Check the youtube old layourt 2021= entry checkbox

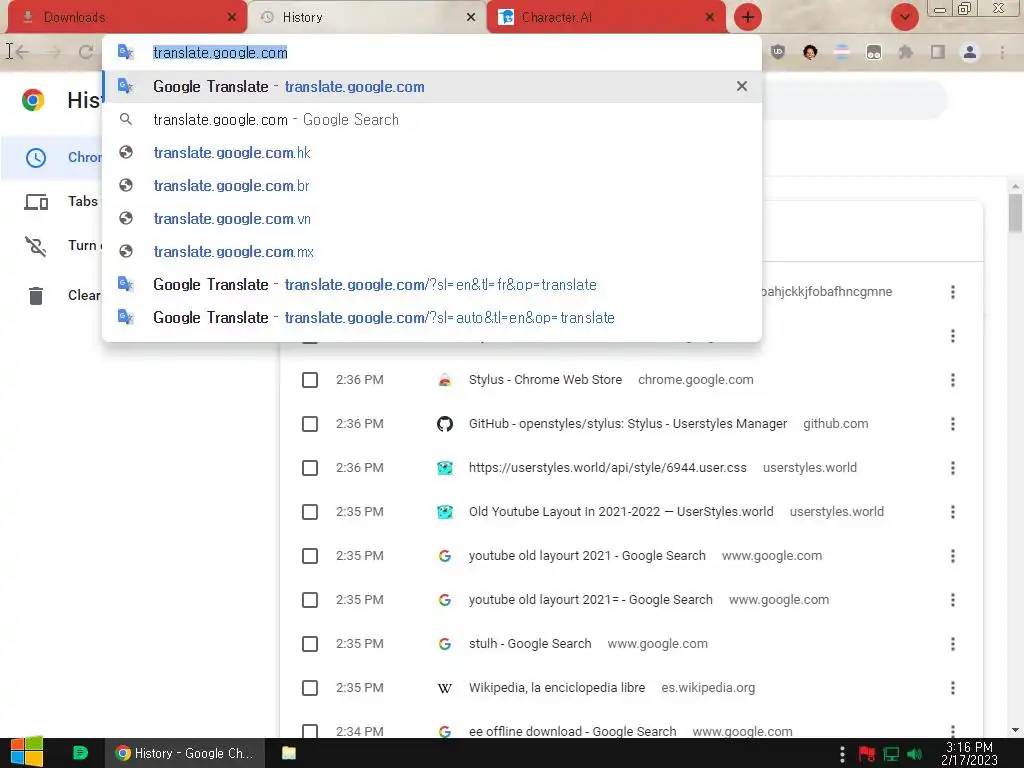point(310,600)
